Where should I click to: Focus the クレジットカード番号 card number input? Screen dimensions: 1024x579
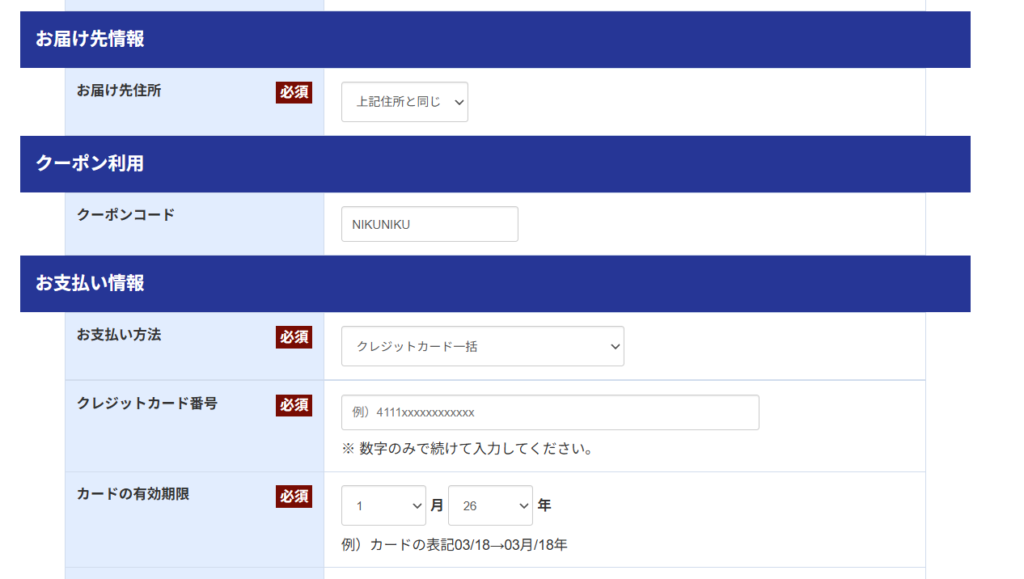[x=549, y=412]
